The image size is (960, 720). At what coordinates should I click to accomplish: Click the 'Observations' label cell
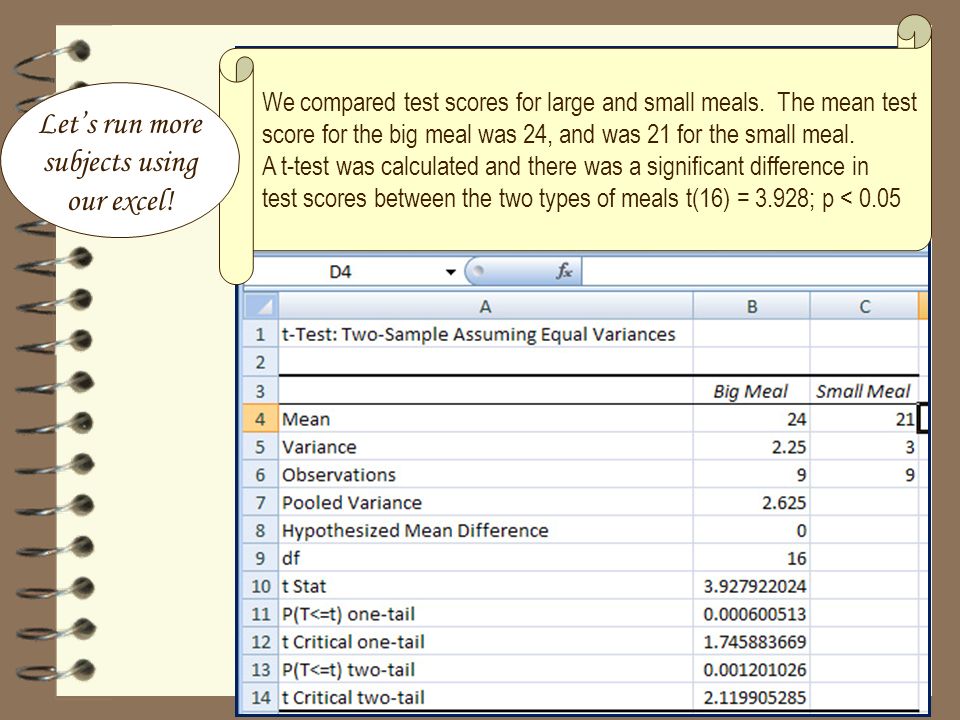click(x=486, y=474)
